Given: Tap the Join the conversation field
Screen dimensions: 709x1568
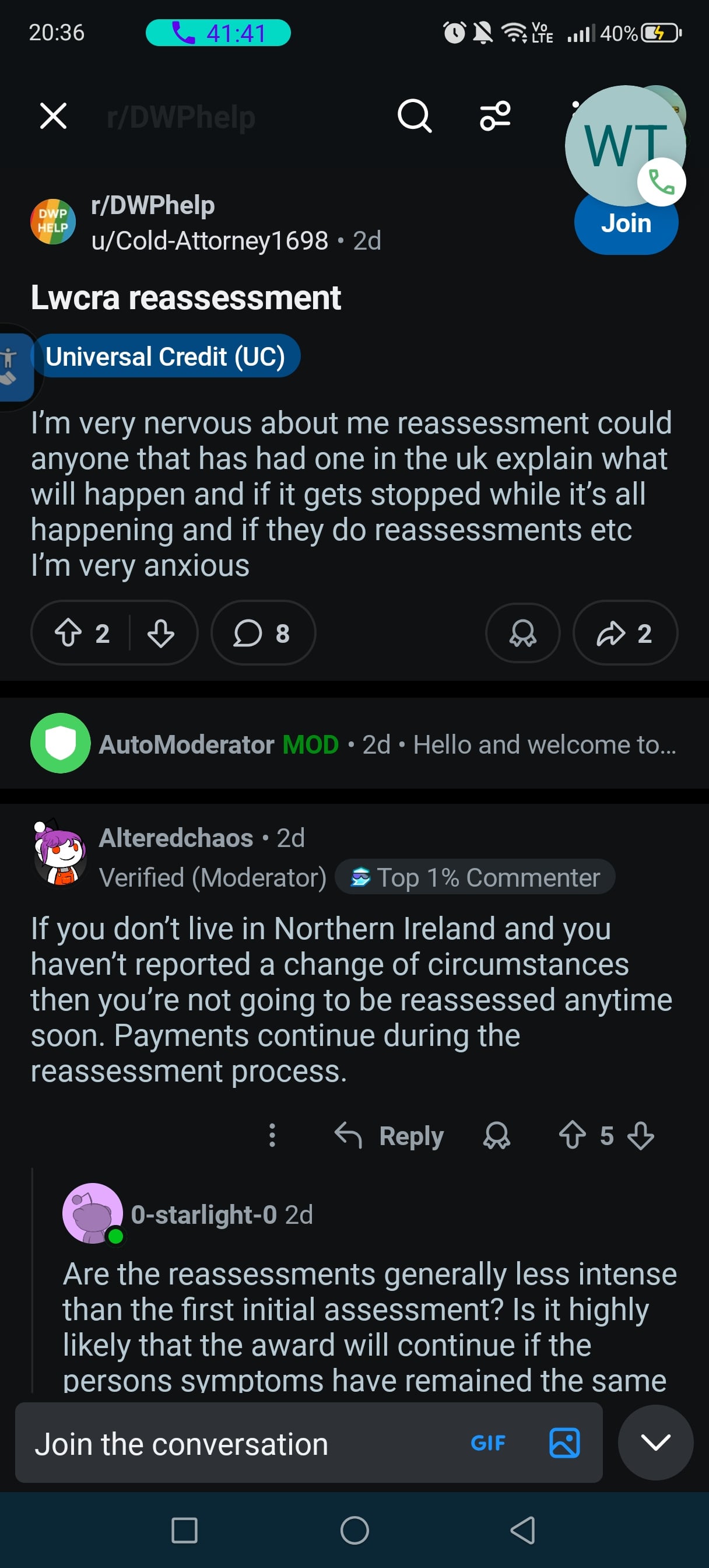Looking at the screenshot, I should [x=182, y=1443].
